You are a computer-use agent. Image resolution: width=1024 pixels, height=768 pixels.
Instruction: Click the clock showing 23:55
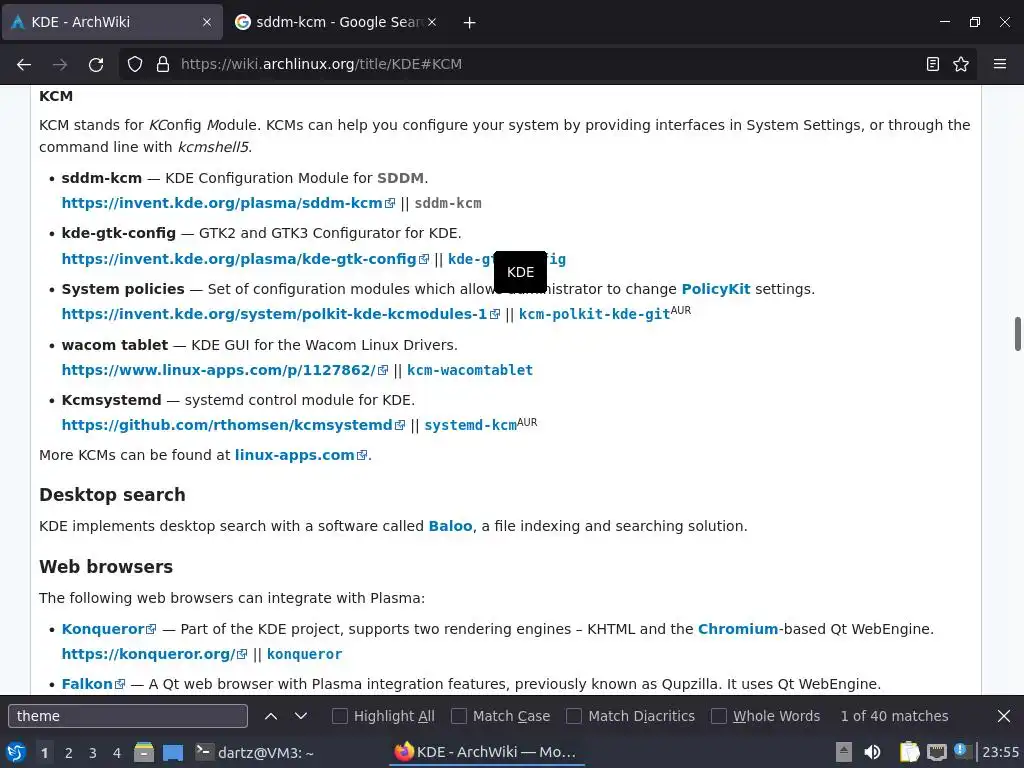pos(1000,753)
